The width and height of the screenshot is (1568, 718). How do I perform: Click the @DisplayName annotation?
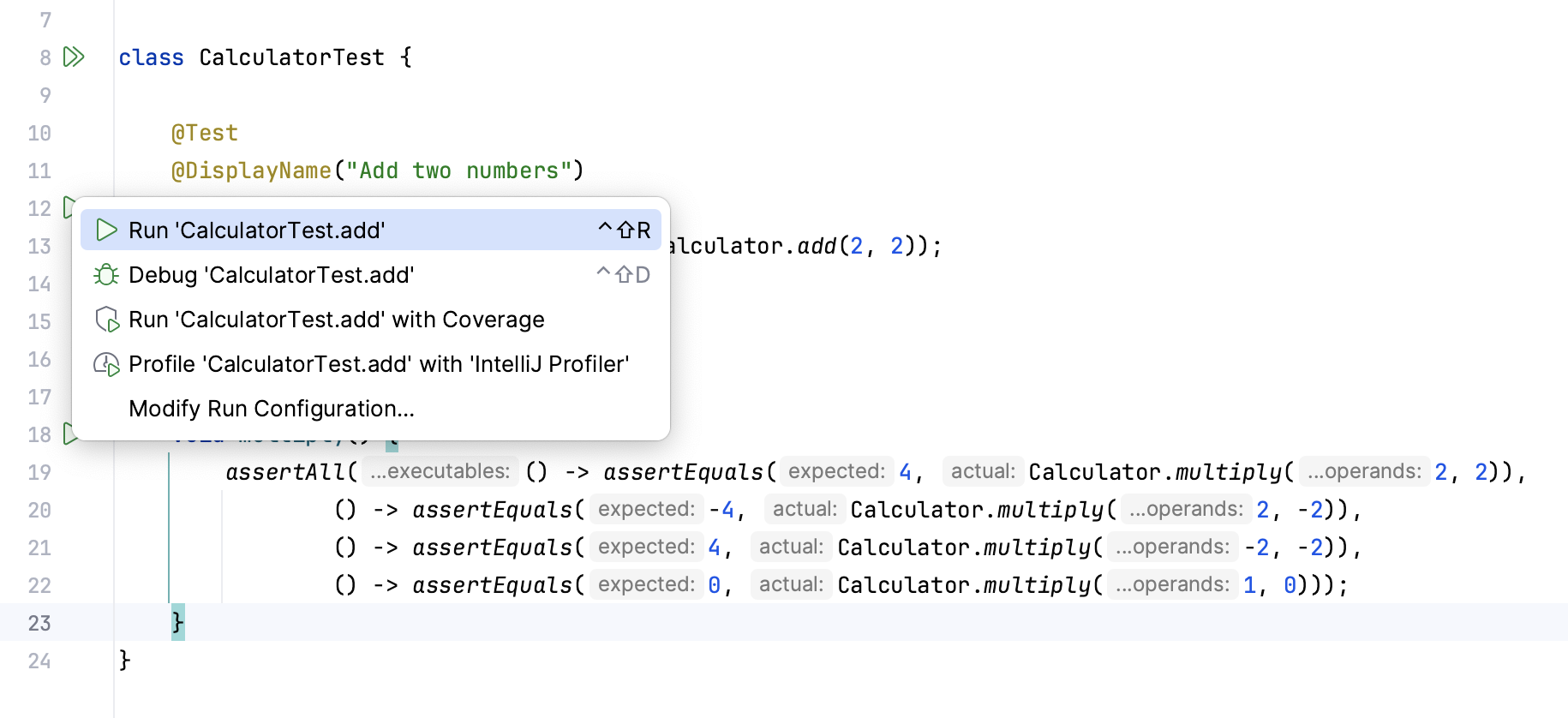click(x=251, y=171)
